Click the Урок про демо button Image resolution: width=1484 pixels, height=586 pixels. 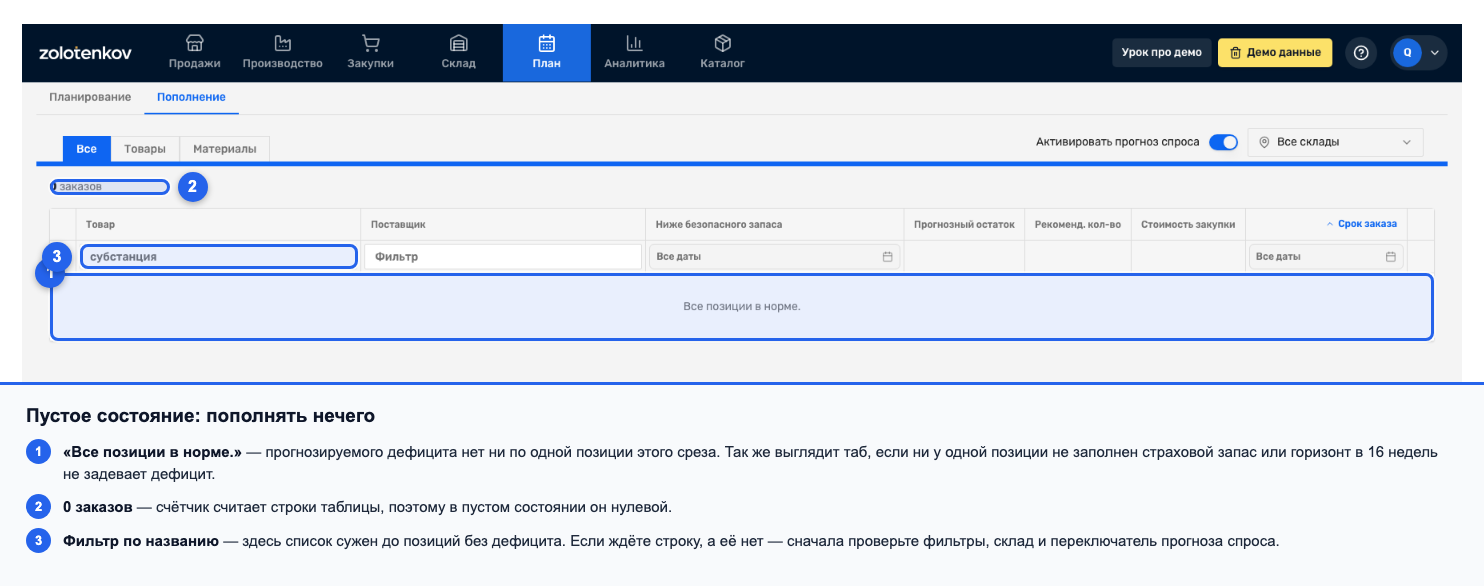tap(1161, 52)
